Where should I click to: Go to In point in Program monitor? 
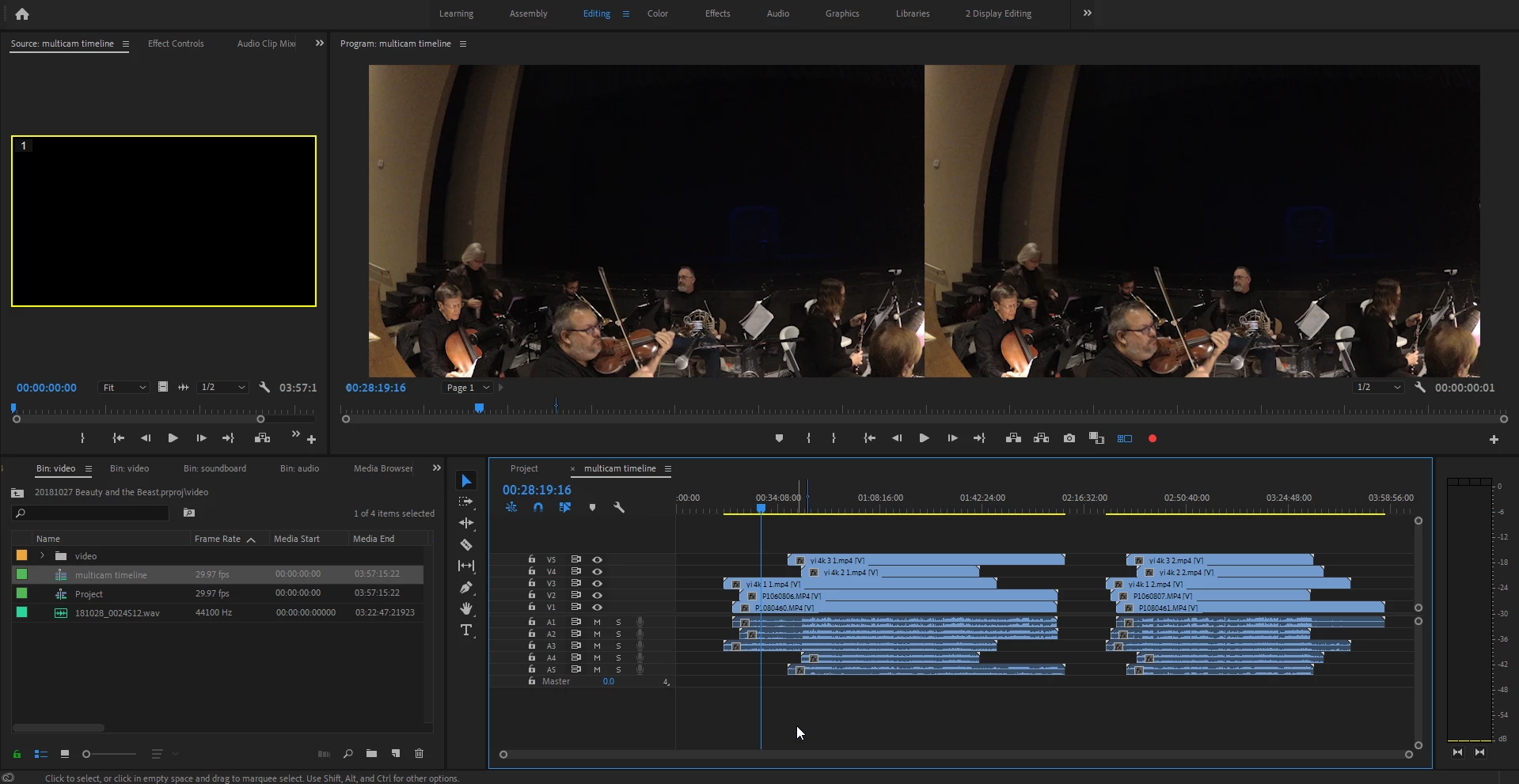coord(869,438)
